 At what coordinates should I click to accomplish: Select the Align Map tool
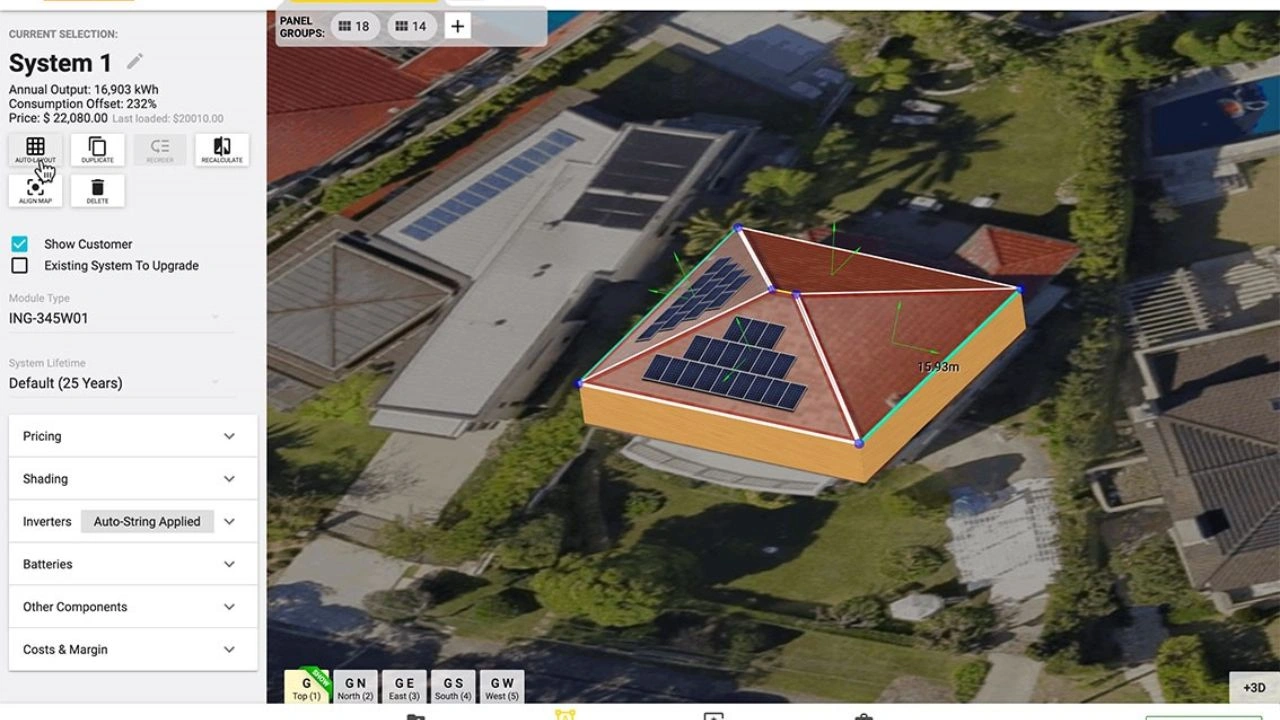pos(35,190)
